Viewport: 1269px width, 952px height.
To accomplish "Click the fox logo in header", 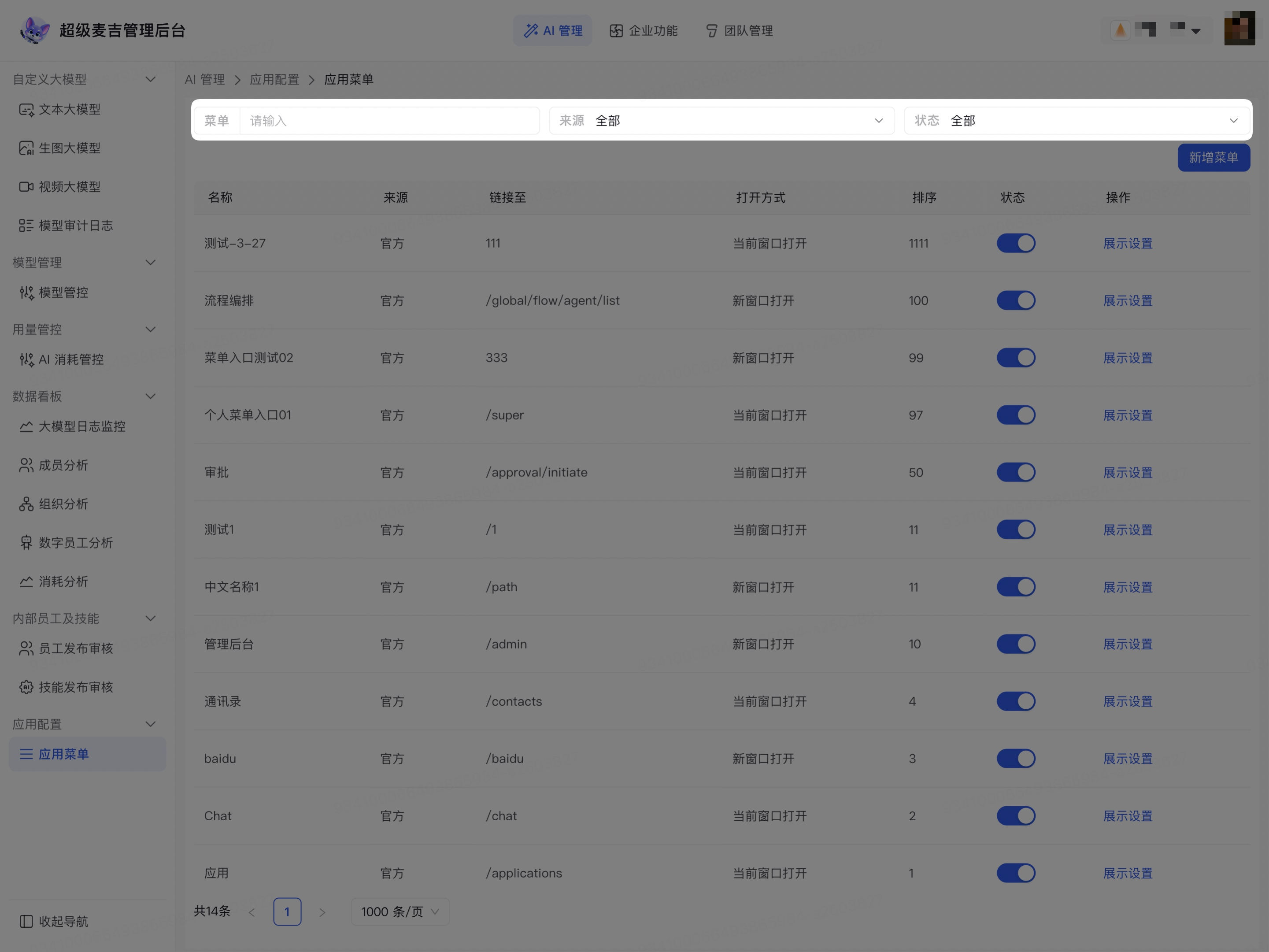I will (34, 30).
